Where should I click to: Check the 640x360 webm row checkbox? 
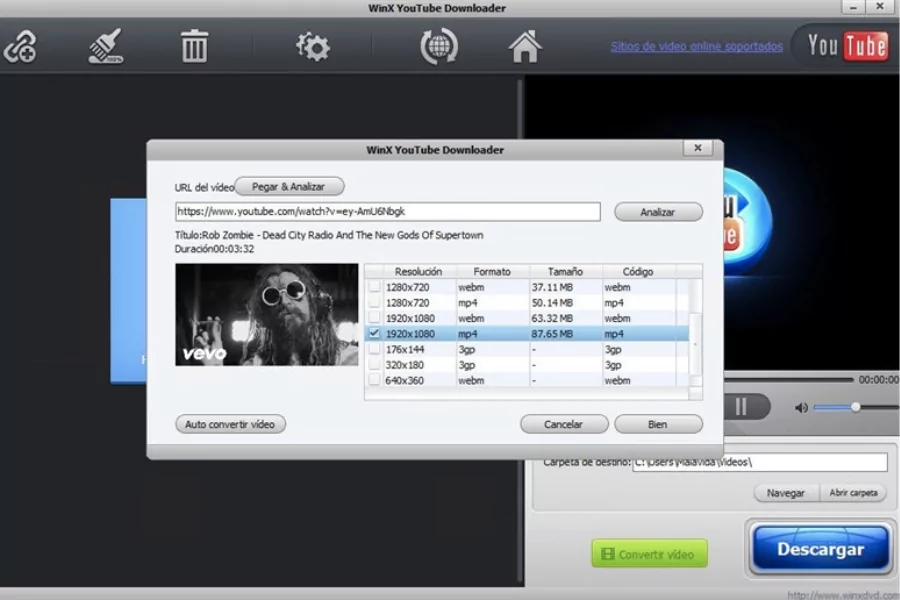[x=374, y=380]
